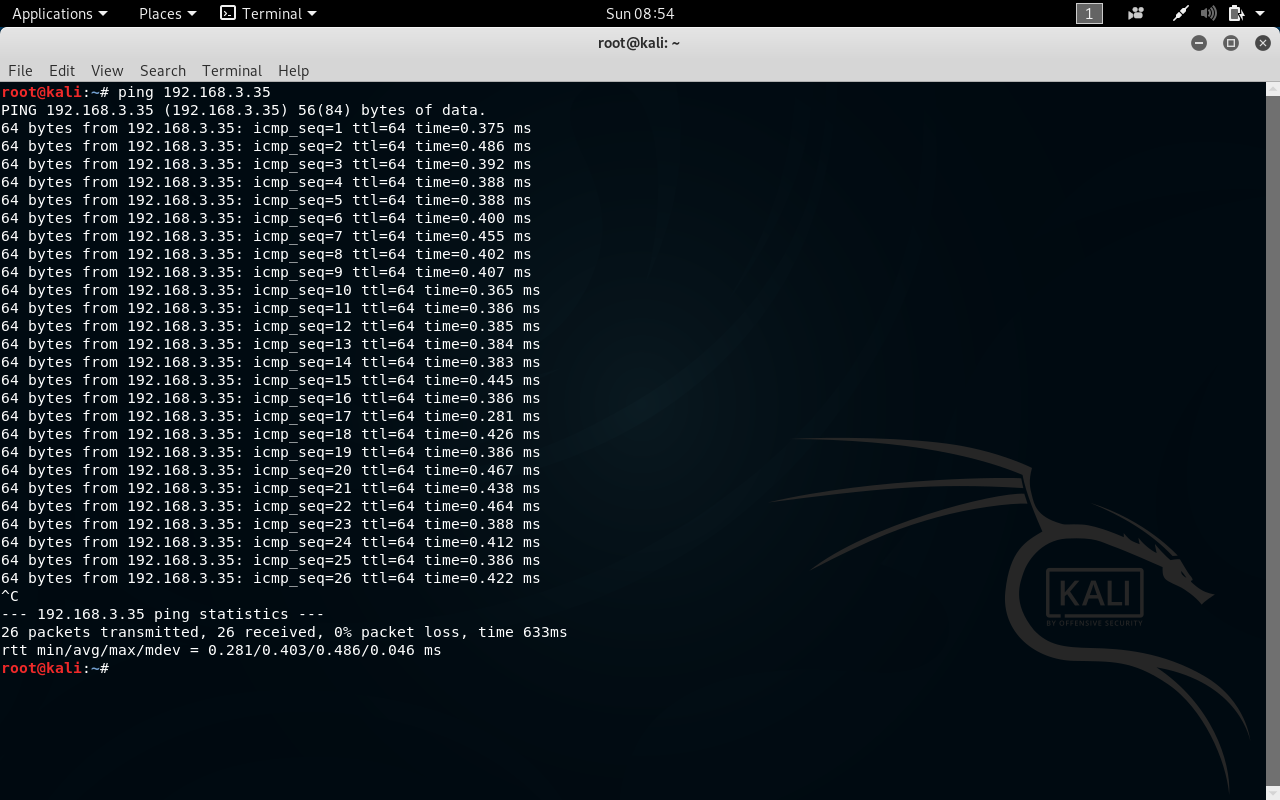
Task: Click the screen recorder camera icon
Action: (x=1135, y=13)
